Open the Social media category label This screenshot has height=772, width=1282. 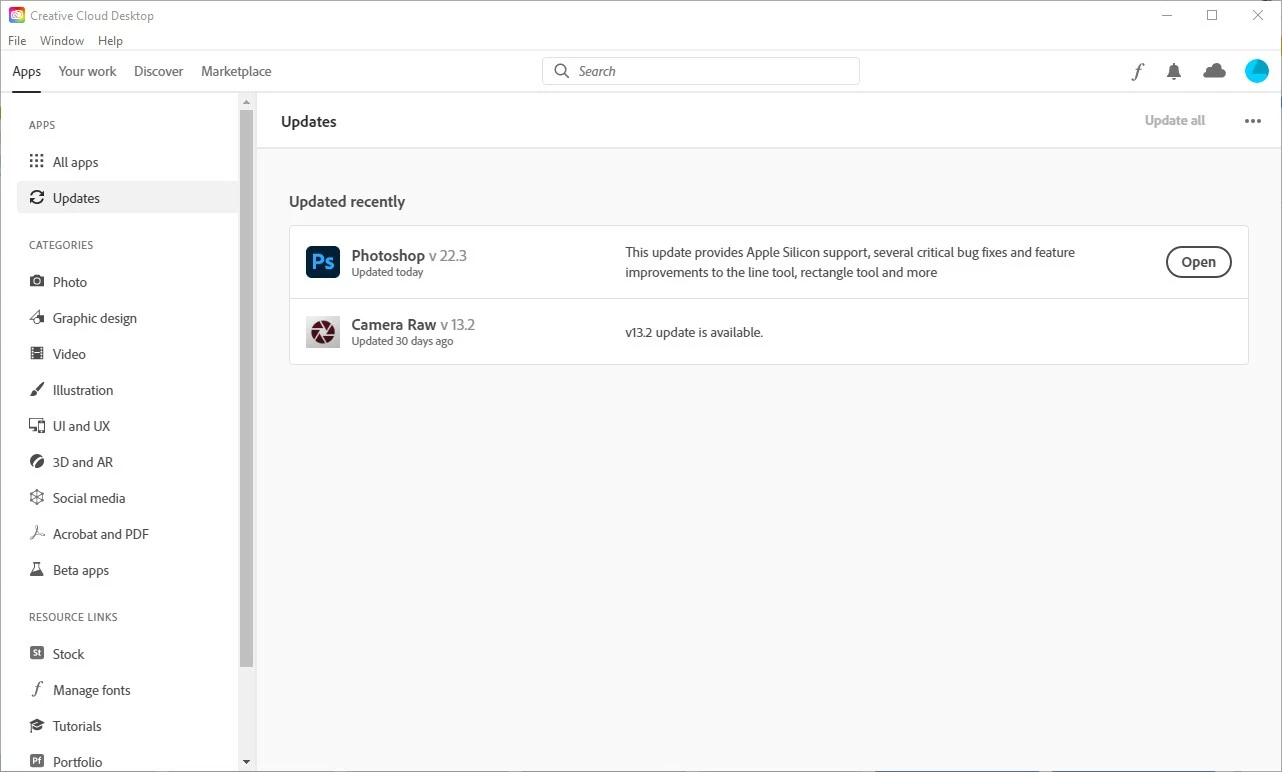pyautogui.click(x=89, y=498)
